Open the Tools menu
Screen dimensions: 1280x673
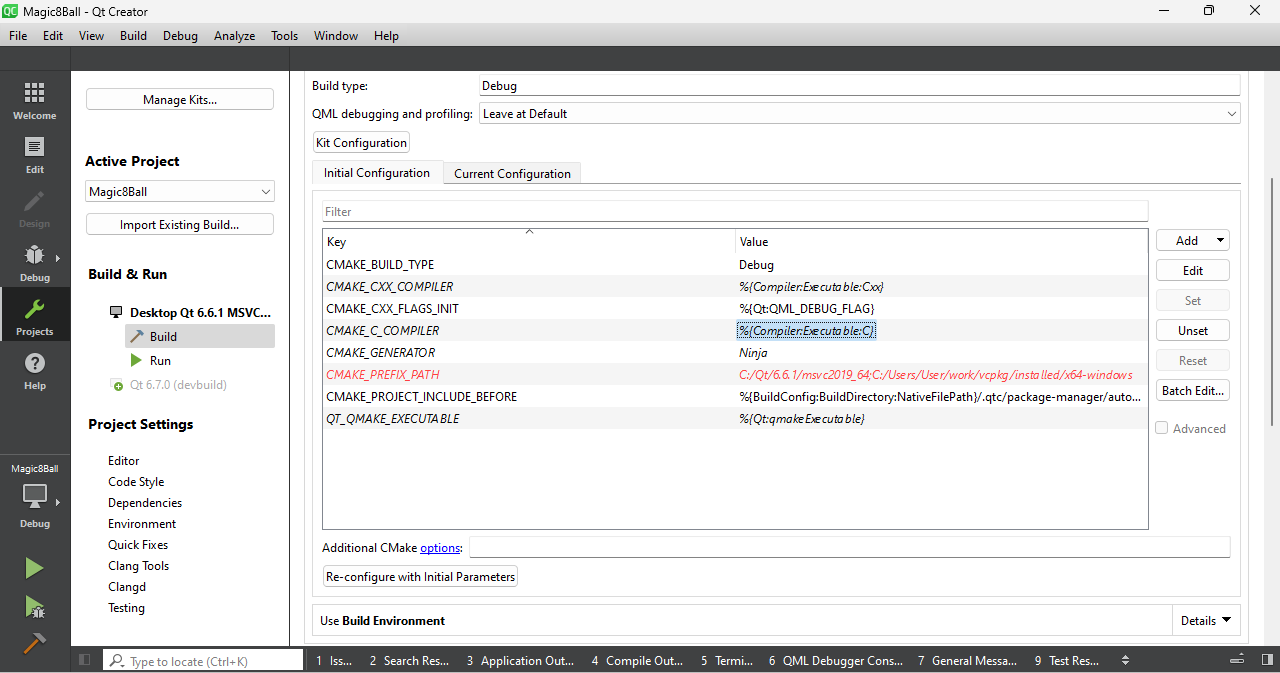coord(284,35)
